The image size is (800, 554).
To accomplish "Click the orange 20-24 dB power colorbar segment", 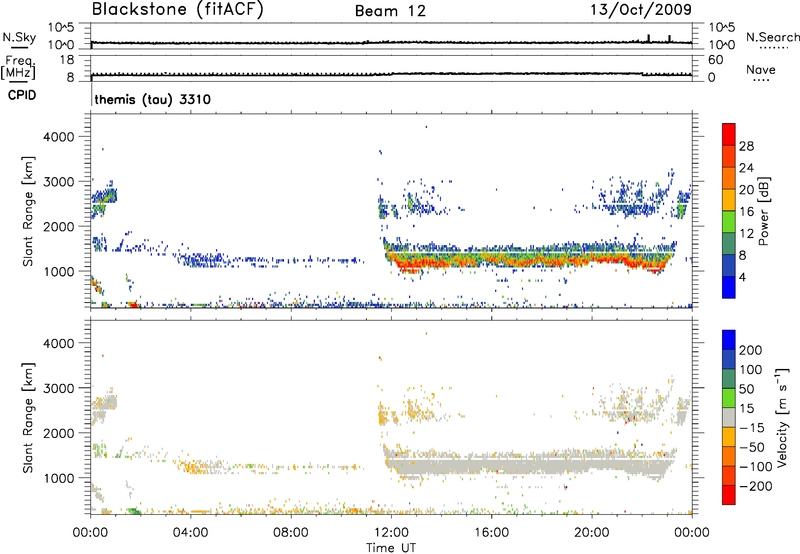I will pos(729,178).
